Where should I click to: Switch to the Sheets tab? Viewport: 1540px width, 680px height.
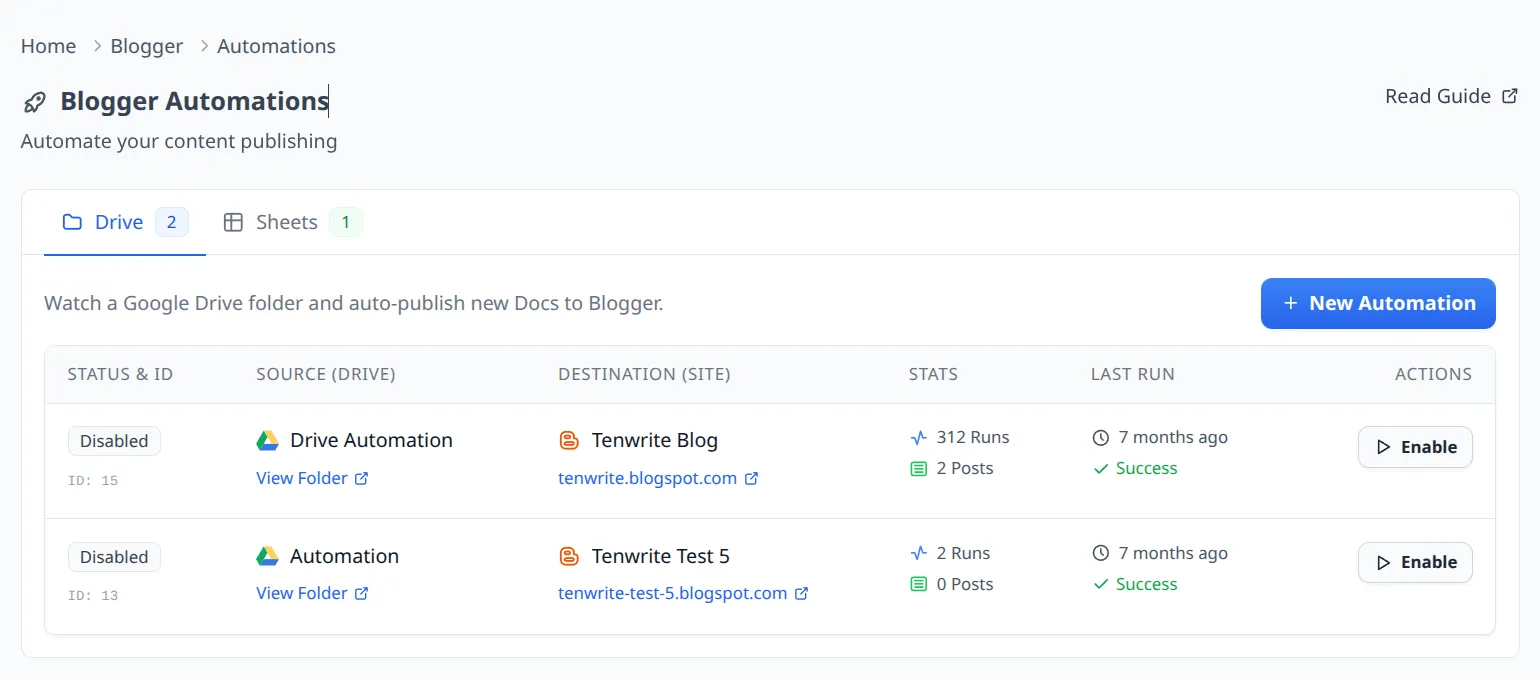point(286,222)
